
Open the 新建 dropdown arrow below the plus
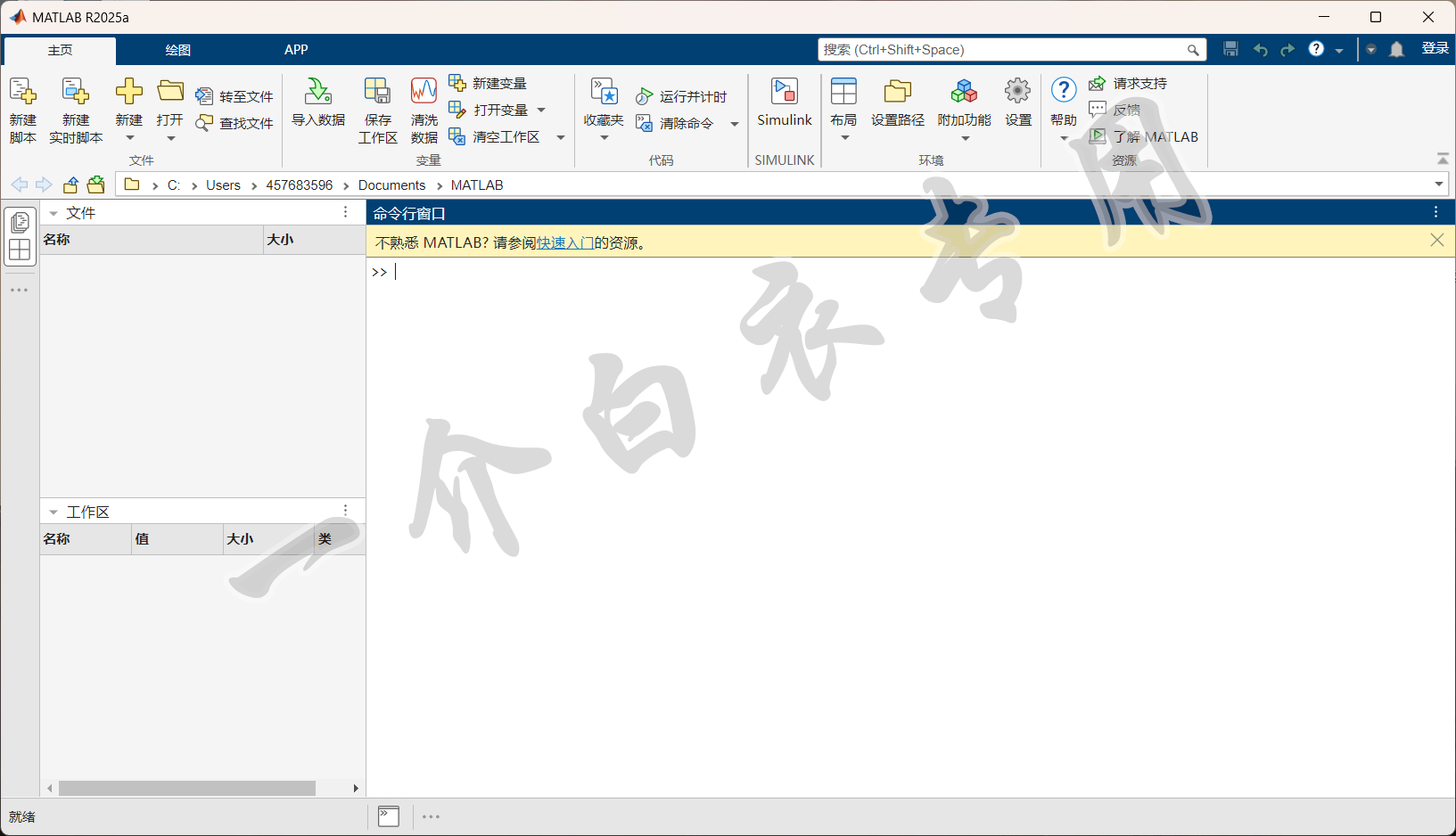[x=129, y=138]
